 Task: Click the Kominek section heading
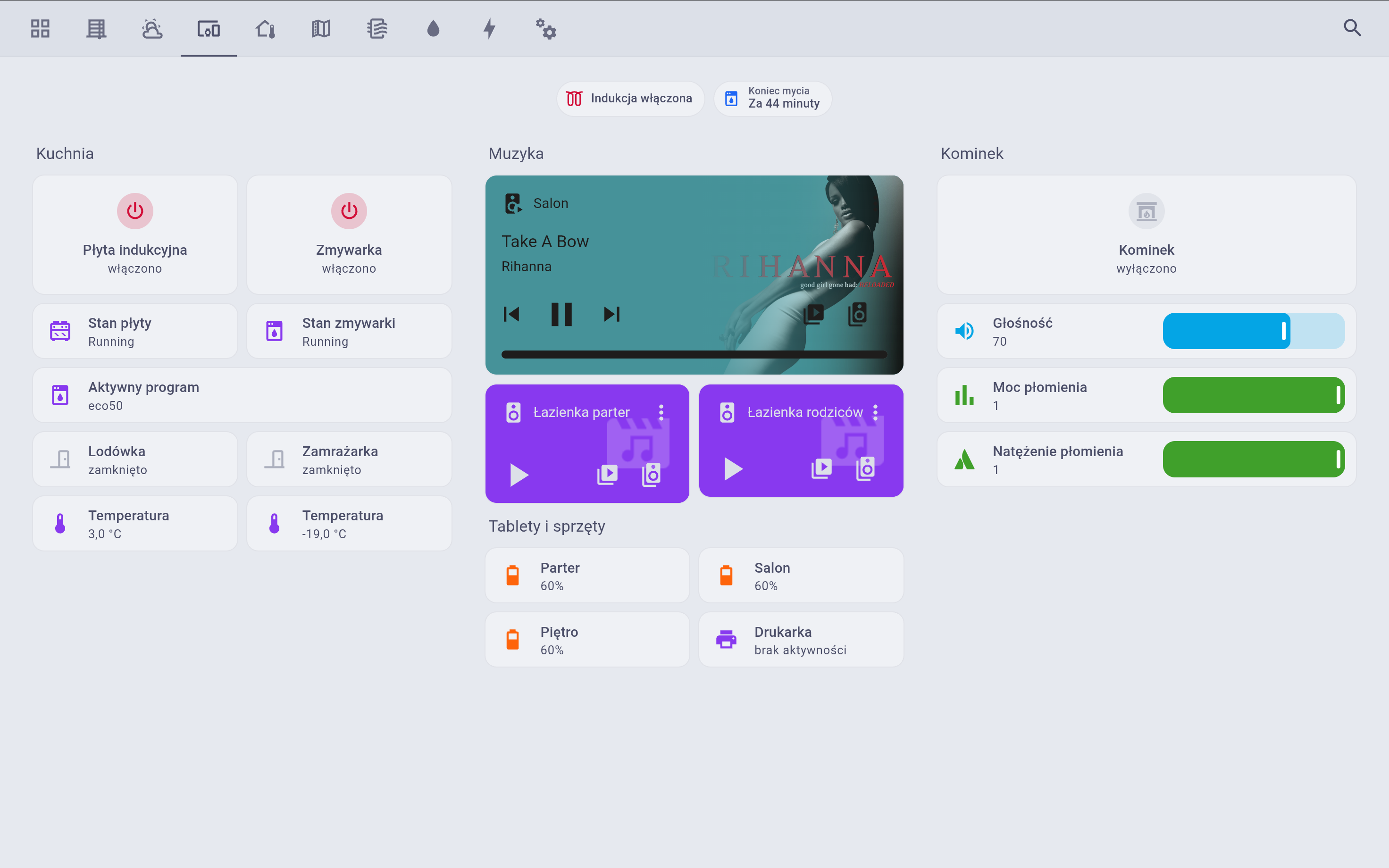[x=972, y=154]
